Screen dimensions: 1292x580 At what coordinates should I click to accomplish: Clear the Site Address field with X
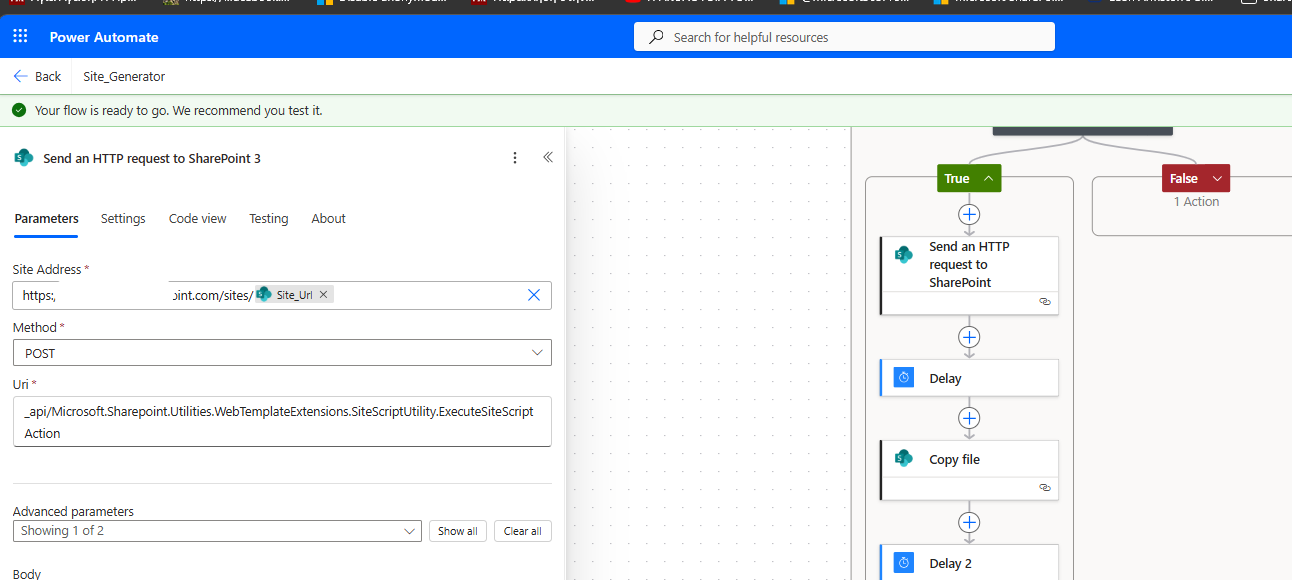(533, 295)
